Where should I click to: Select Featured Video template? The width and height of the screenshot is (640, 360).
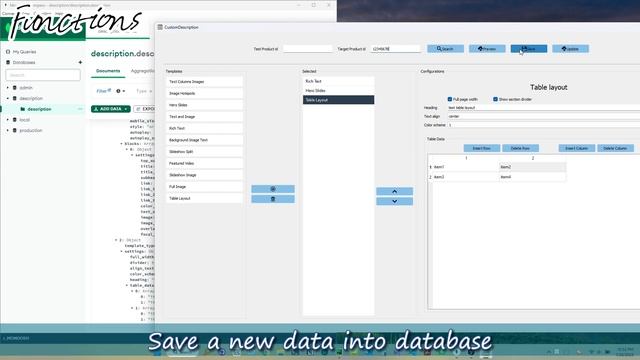click(204, 163)
